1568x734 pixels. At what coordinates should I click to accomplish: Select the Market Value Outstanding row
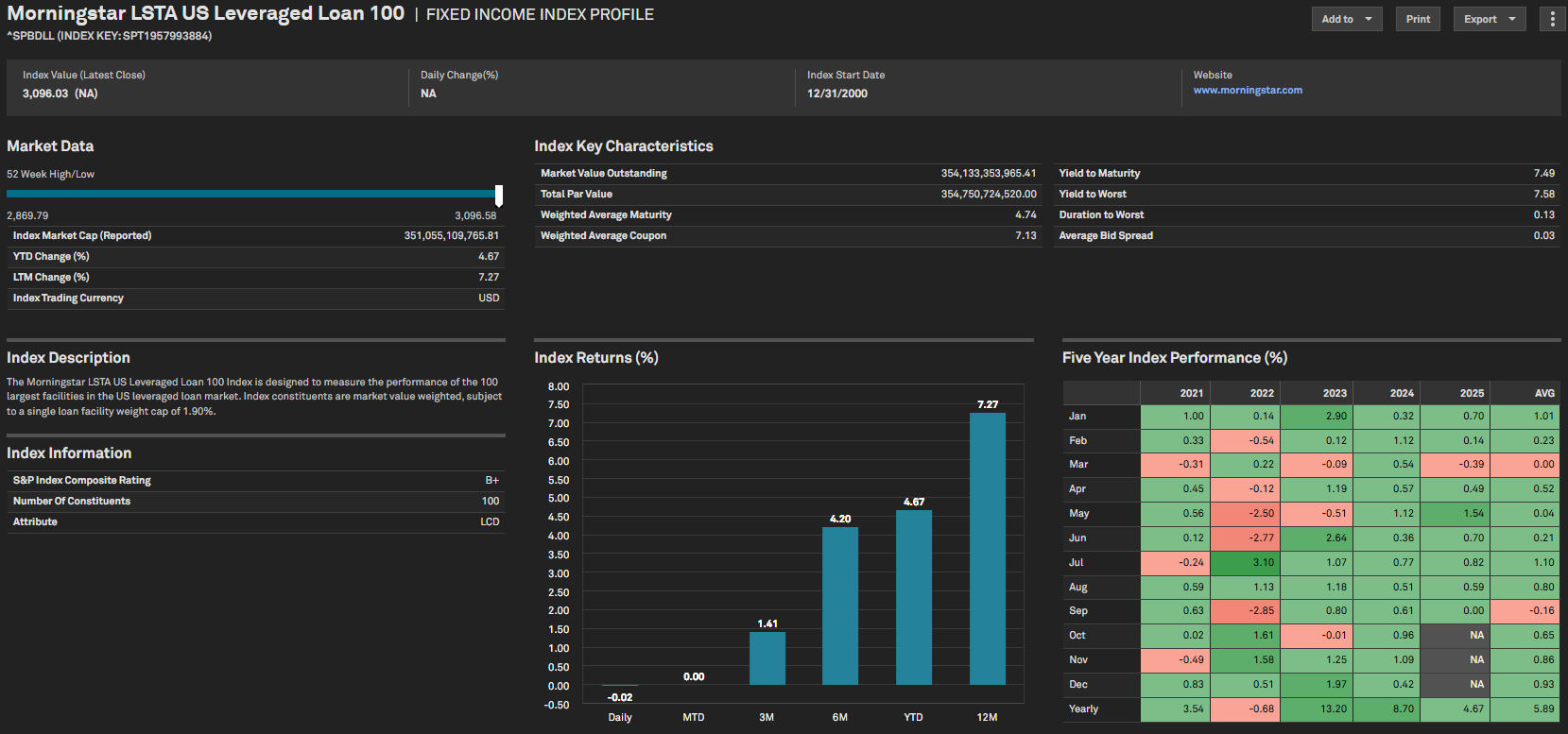(x=787, y=174)
